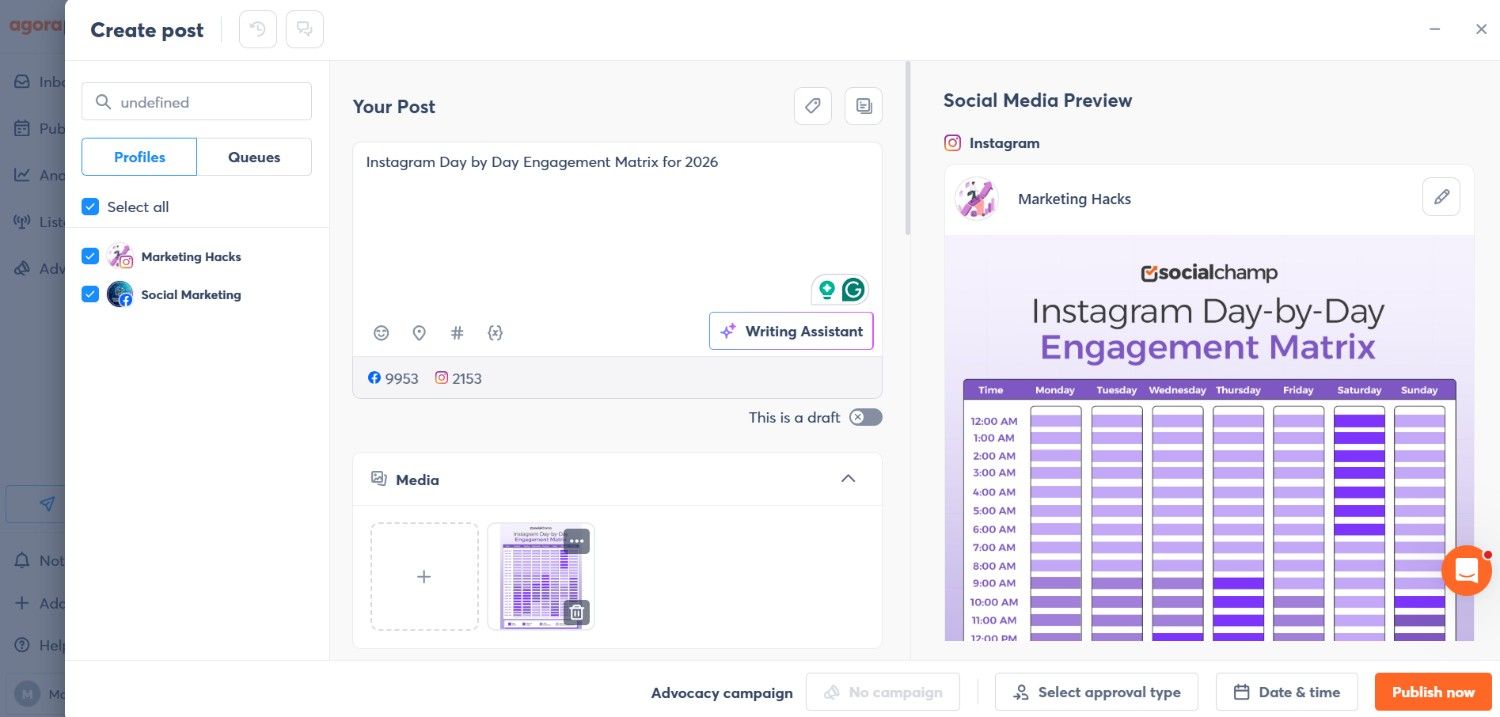
Task: Click the Instagram logo in preview header
Action: 953,143
